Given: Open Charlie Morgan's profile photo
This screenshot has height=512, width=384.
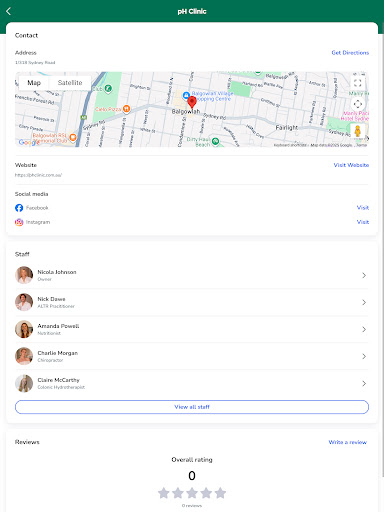Looking at the screenshot, I should 24,356.
